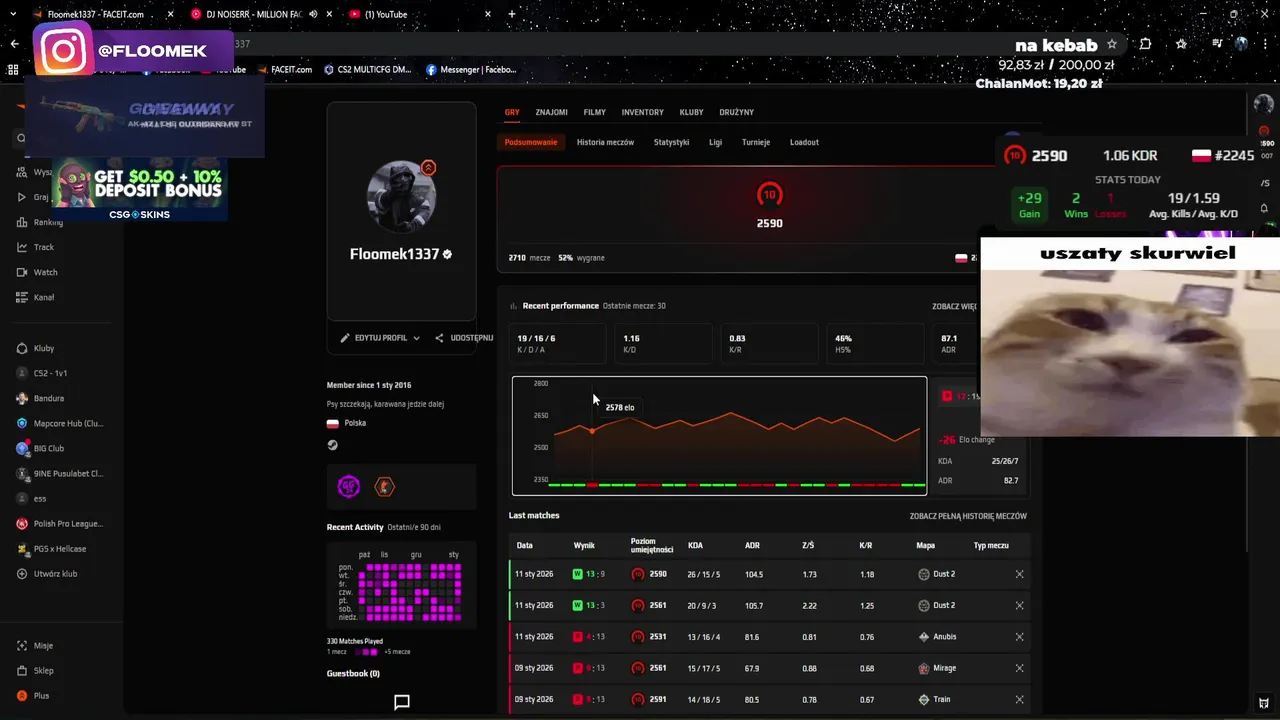Viewport: 1280px width, 720px height.
Task: Click browser profile avatar
Action: (1241, 44)
